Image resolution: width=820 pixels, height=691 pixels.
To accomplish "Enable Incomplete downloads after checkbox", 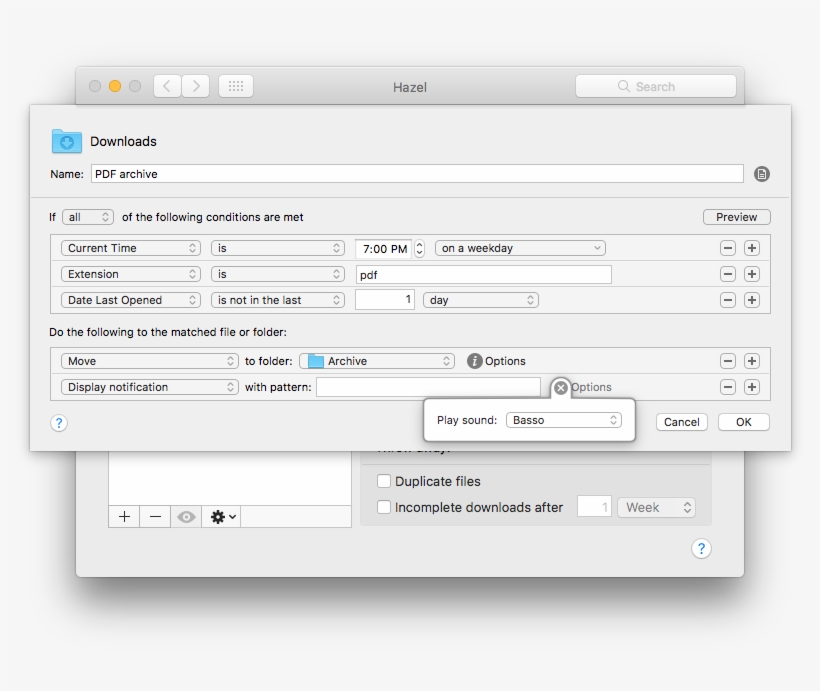I will tap(384, 507).
